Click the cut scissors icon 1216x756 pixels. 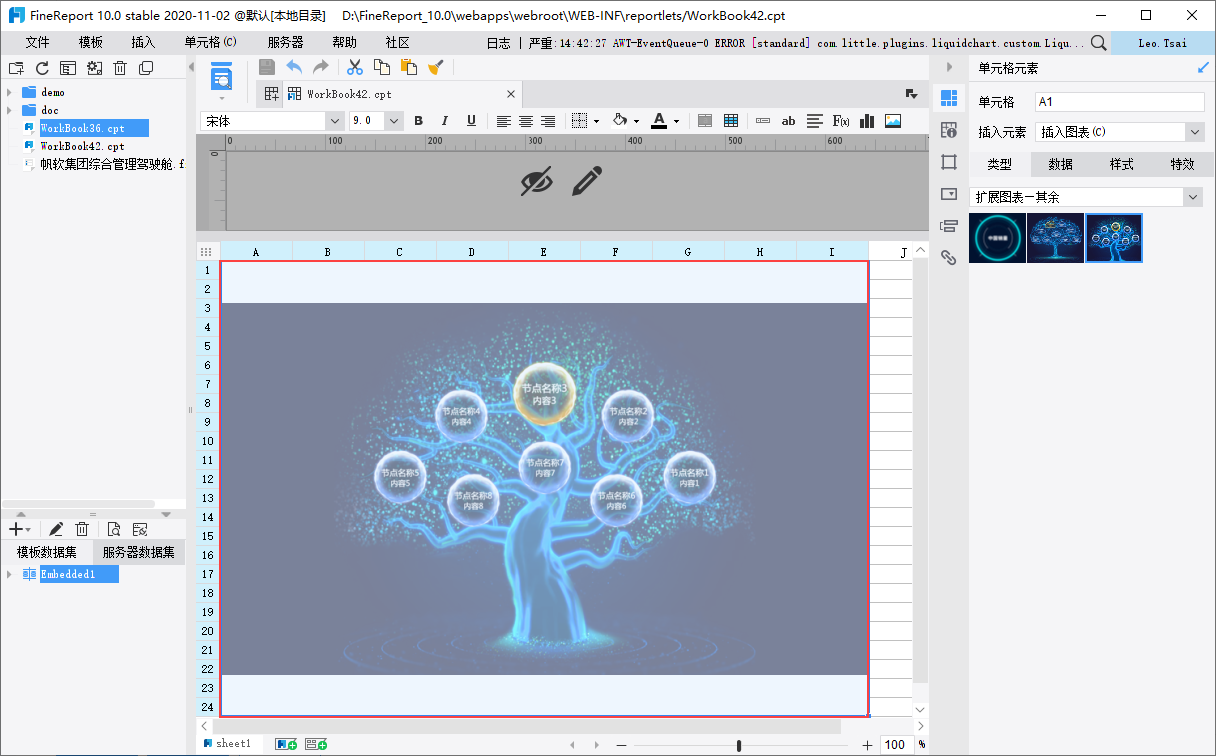(354, 67)
